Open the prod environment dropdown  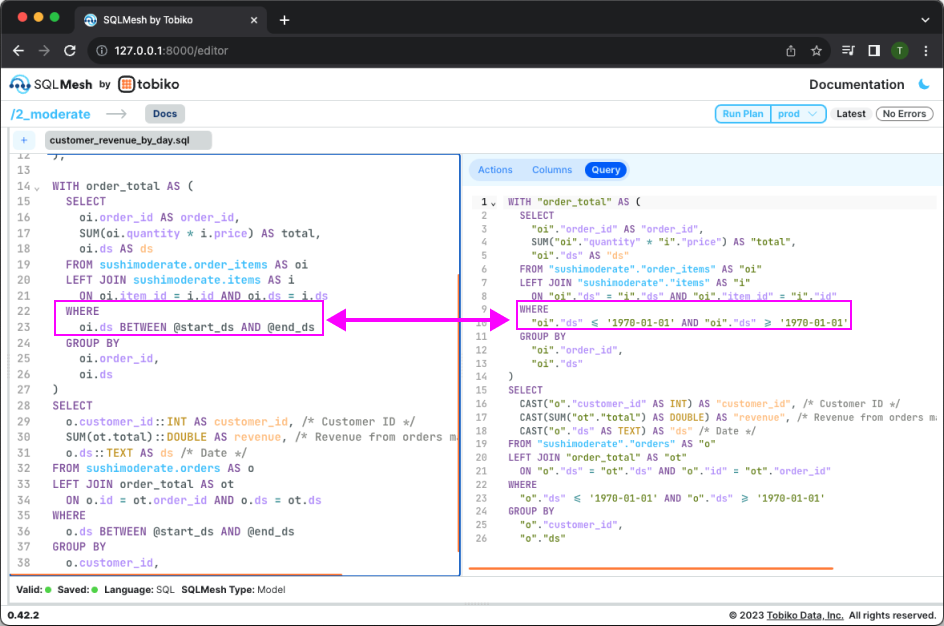tap(798, 114)
